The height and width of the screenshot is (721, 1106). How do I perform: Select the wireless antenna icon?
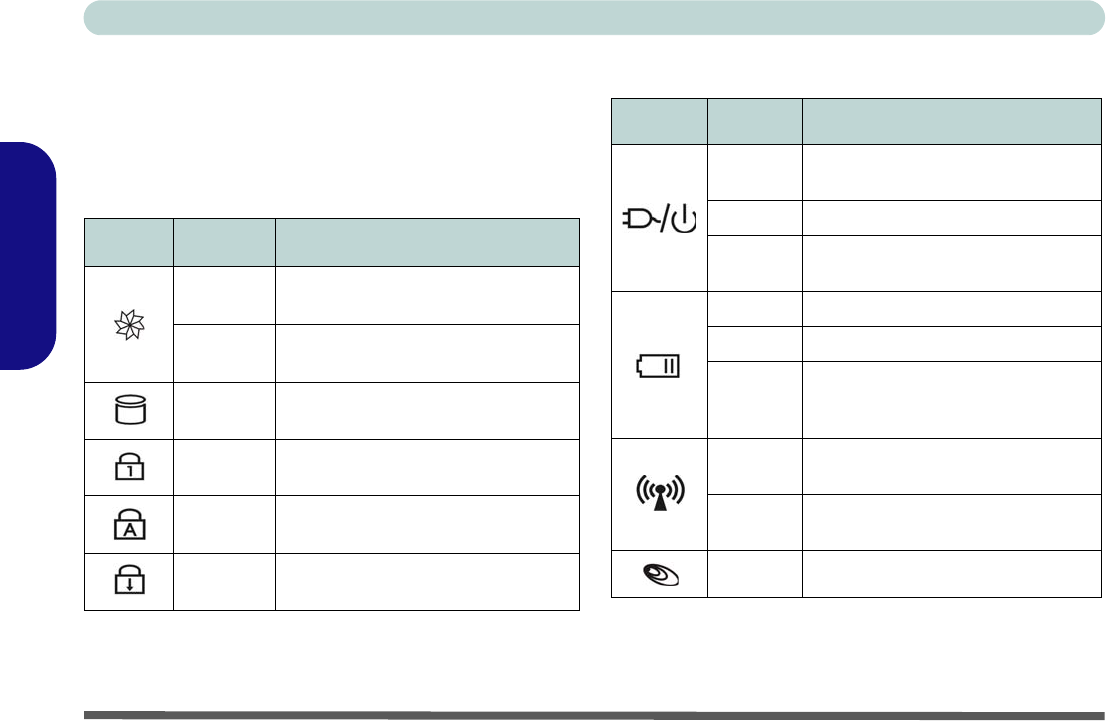pyautogui.click(x=659, y=494)
